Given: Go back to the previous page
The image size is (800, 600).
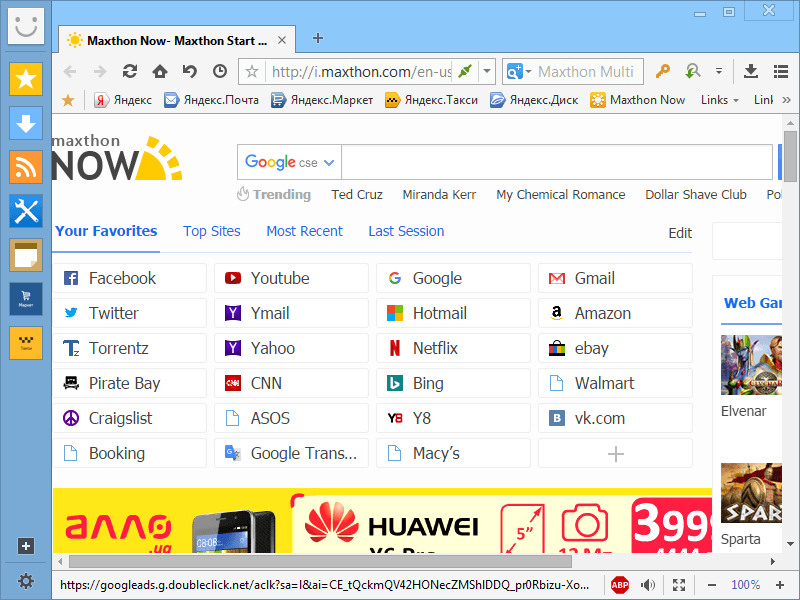Looking at the screenshot, I should (70, 71).
